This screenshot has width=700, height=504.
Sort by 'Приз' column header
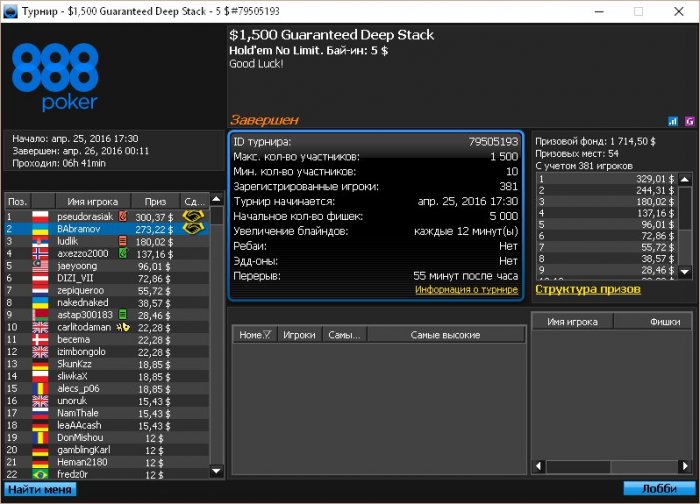(x=154, y=201)
